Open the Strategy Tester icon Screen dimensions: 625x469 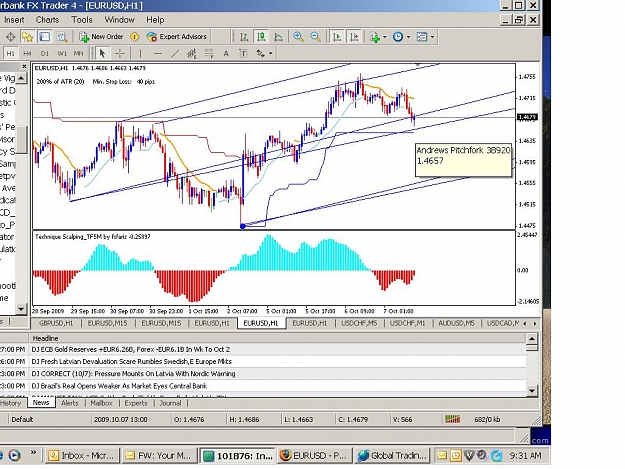(x=61, y=37)
